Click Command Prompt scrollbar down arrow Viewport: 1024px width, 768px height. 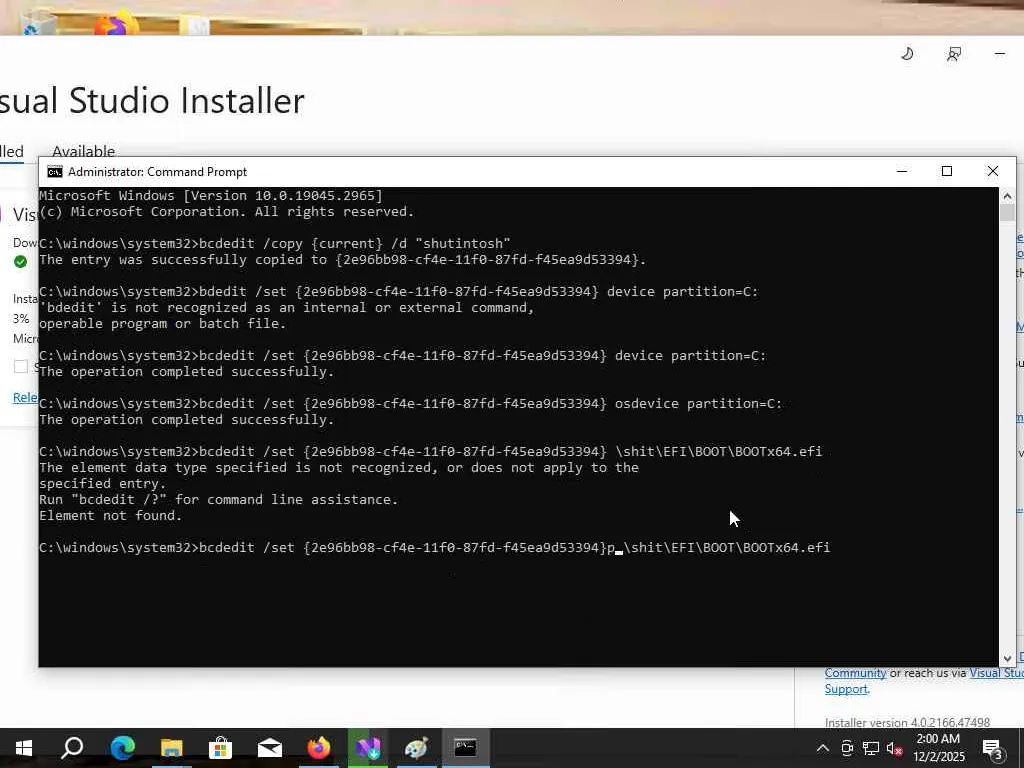pyautogui.click(x=1007, y=658)
